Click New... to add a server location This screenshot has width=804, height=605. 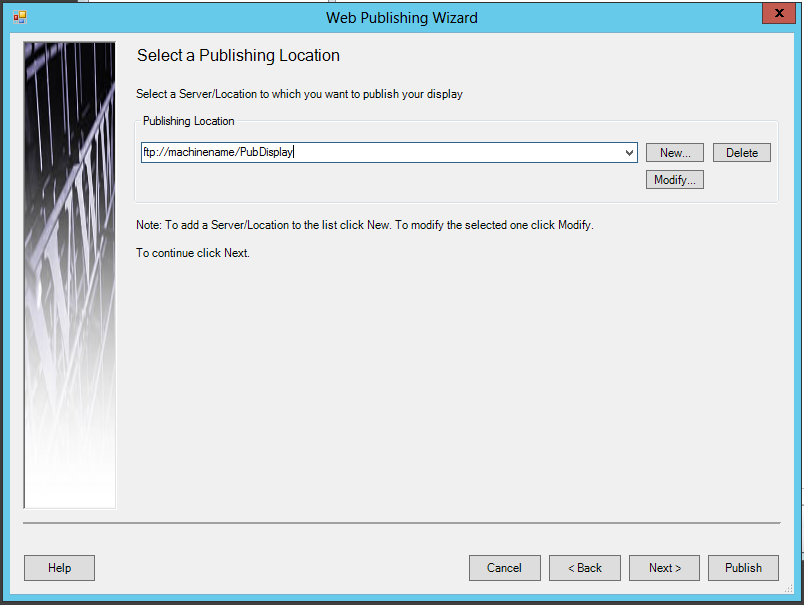pyautogui.click(x=675, y=153)
